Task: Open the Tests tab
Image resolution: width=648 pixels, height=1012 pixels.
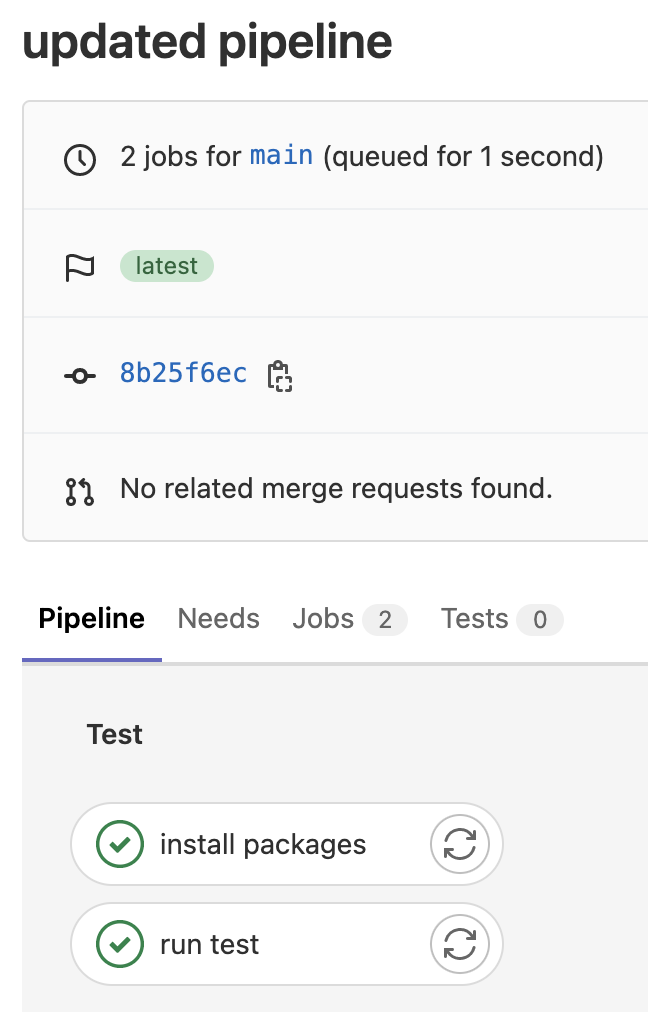Action: 474,618
